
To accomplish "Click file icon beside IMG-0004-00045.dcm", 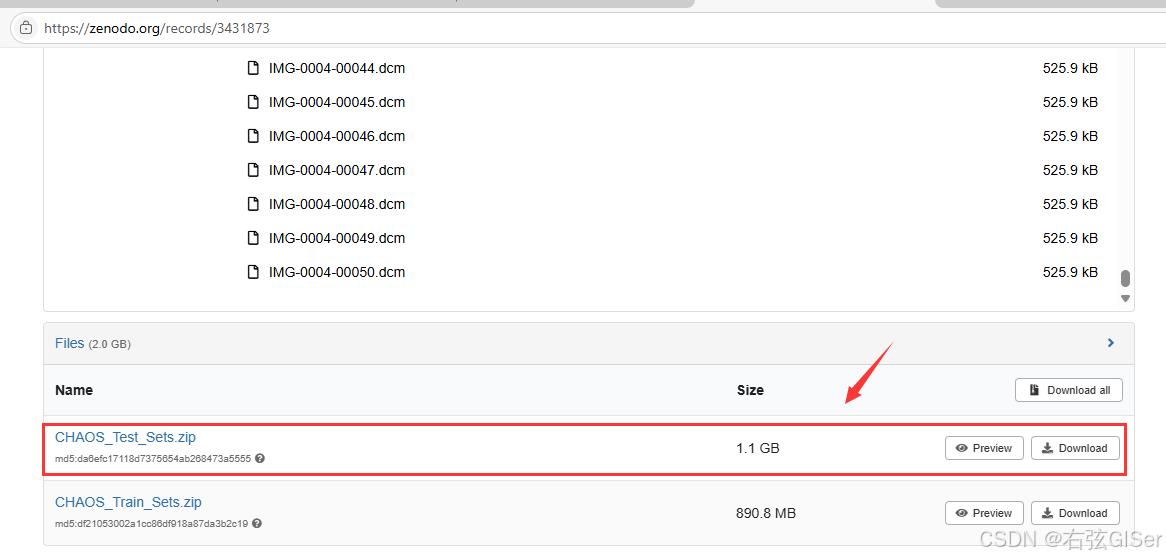I will pyautogui.click(x=254, y=102).
